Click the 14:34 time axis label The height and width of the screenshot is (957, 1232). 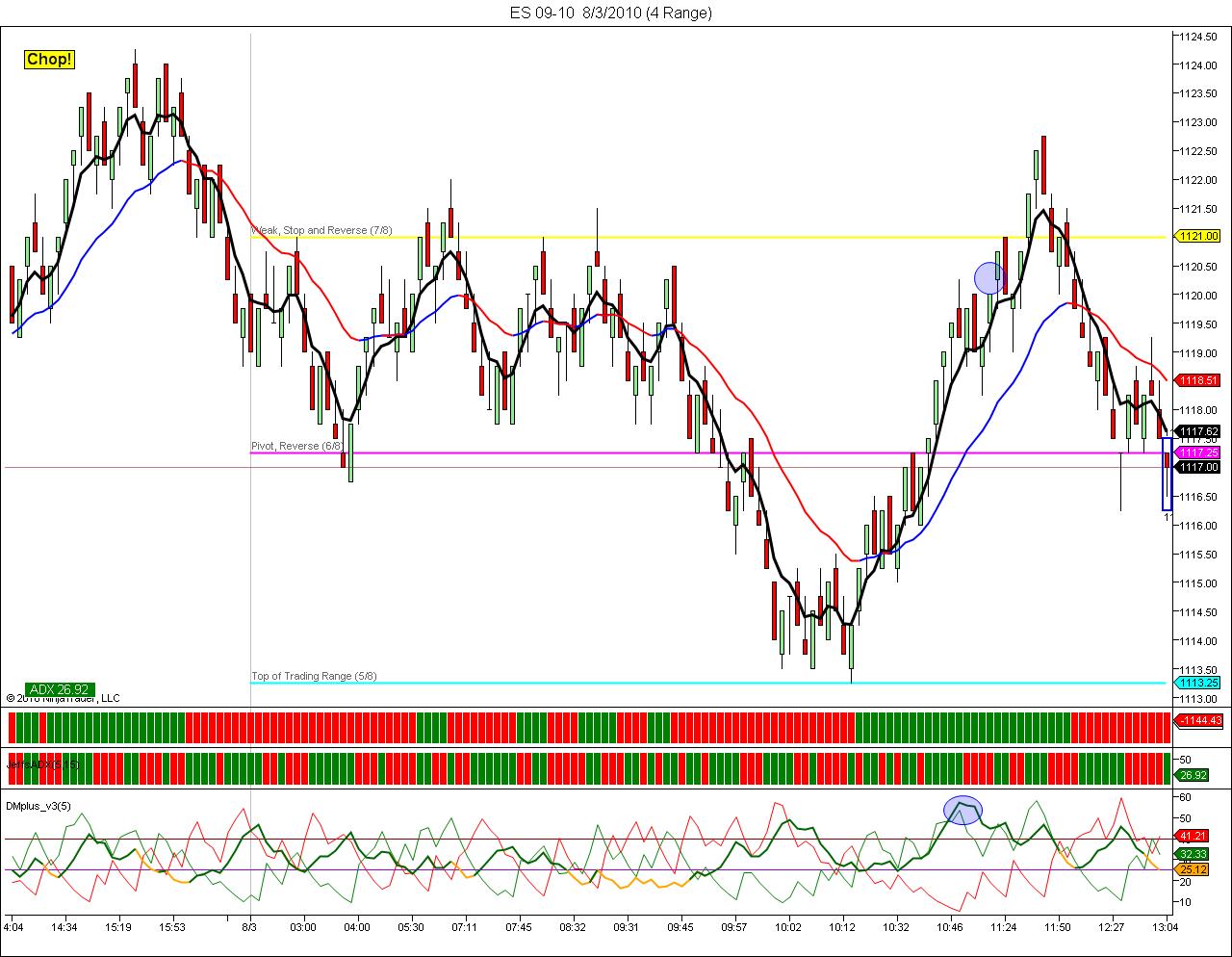(x=64, y=927)
